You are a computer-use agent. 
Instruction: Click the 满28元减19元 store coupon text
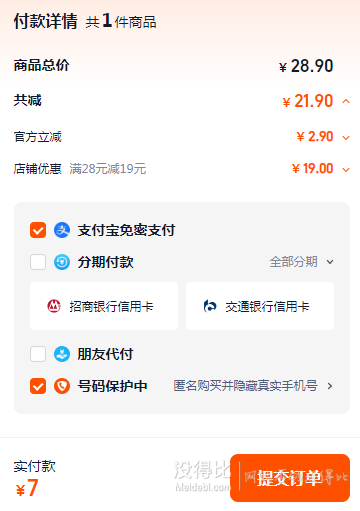108,169
